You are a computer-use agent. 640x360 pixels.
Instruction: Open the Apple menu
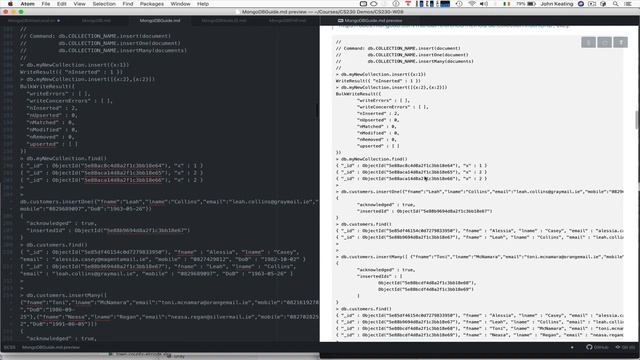[11, 4]
